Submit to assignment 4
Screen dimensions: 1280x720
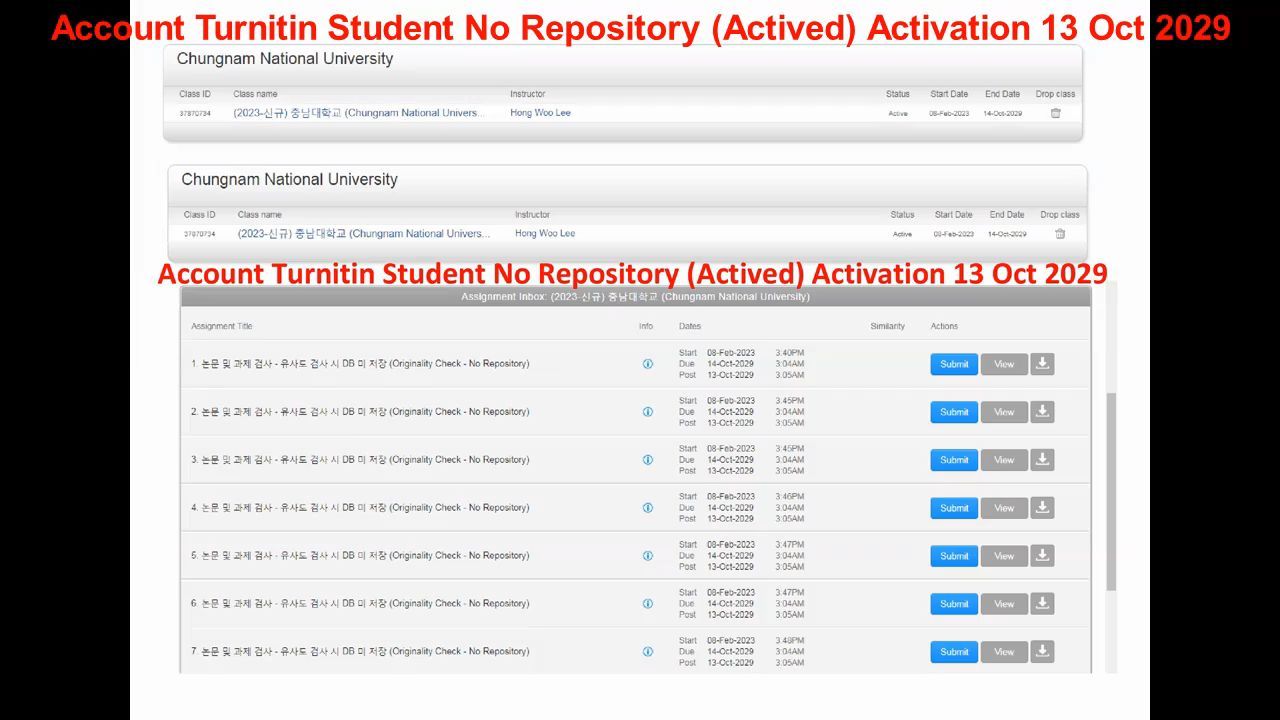coord(954,508)
